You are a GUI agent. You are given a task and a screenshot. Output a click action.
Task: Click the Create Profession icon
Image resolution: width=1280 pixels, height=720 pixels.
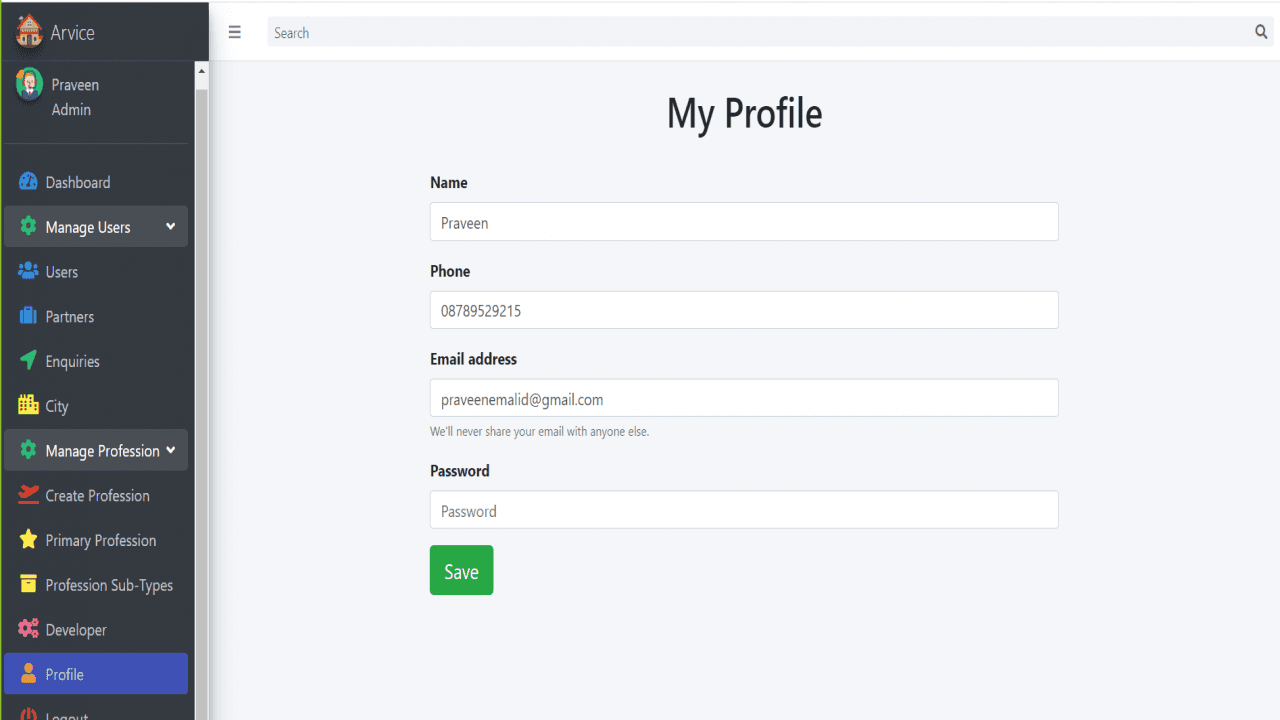(28, 494)
